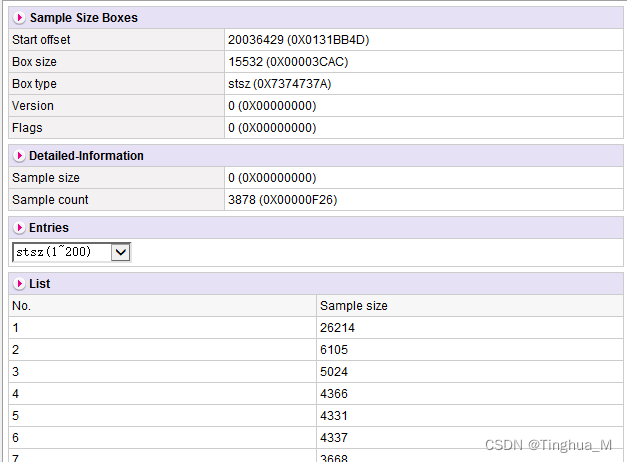Click row number 4 in the list
627x462 pixels.
tap(16, 394)
